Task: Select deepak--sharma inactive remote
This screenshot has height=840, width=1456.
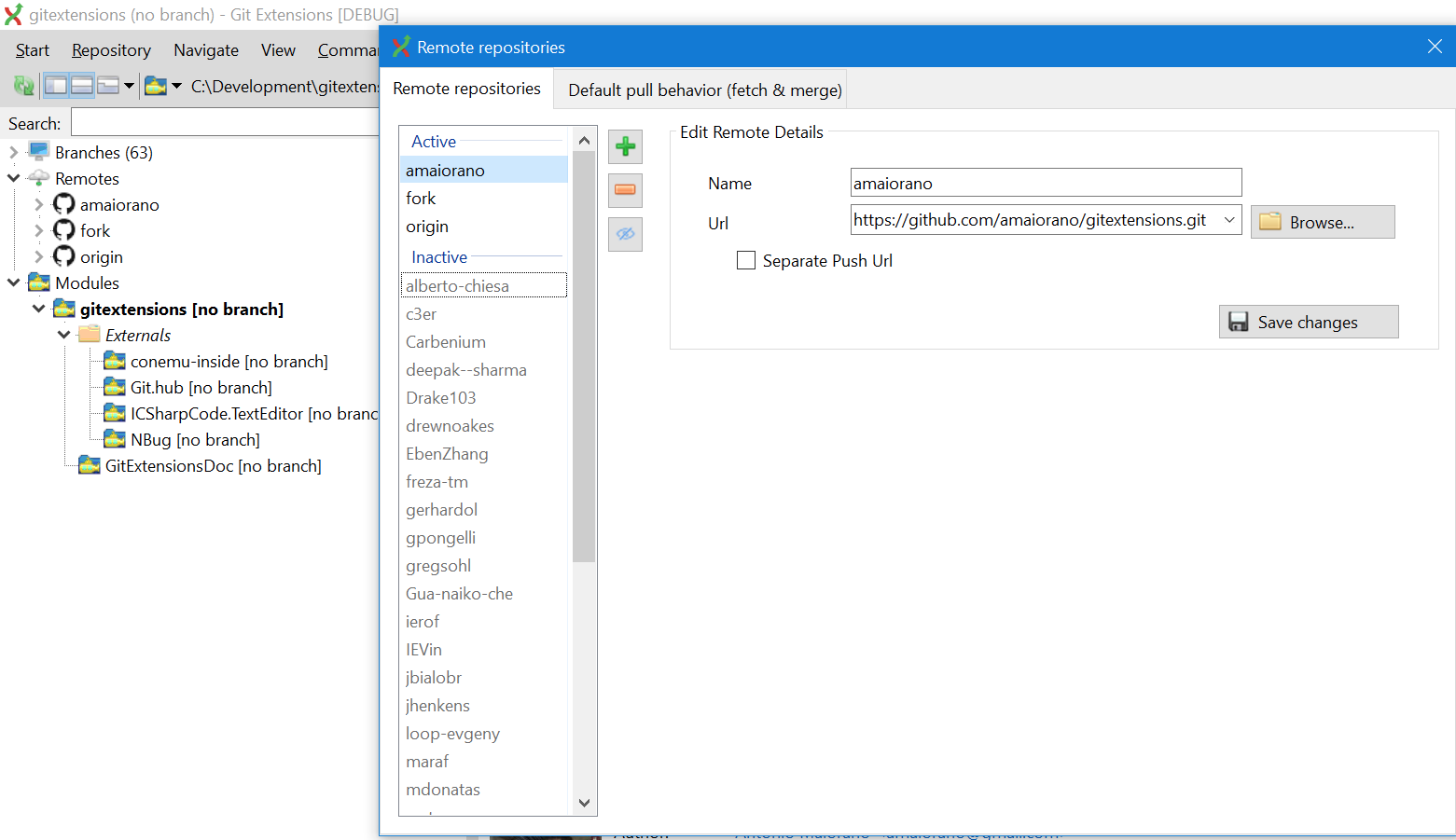Action: click(484, 369)
